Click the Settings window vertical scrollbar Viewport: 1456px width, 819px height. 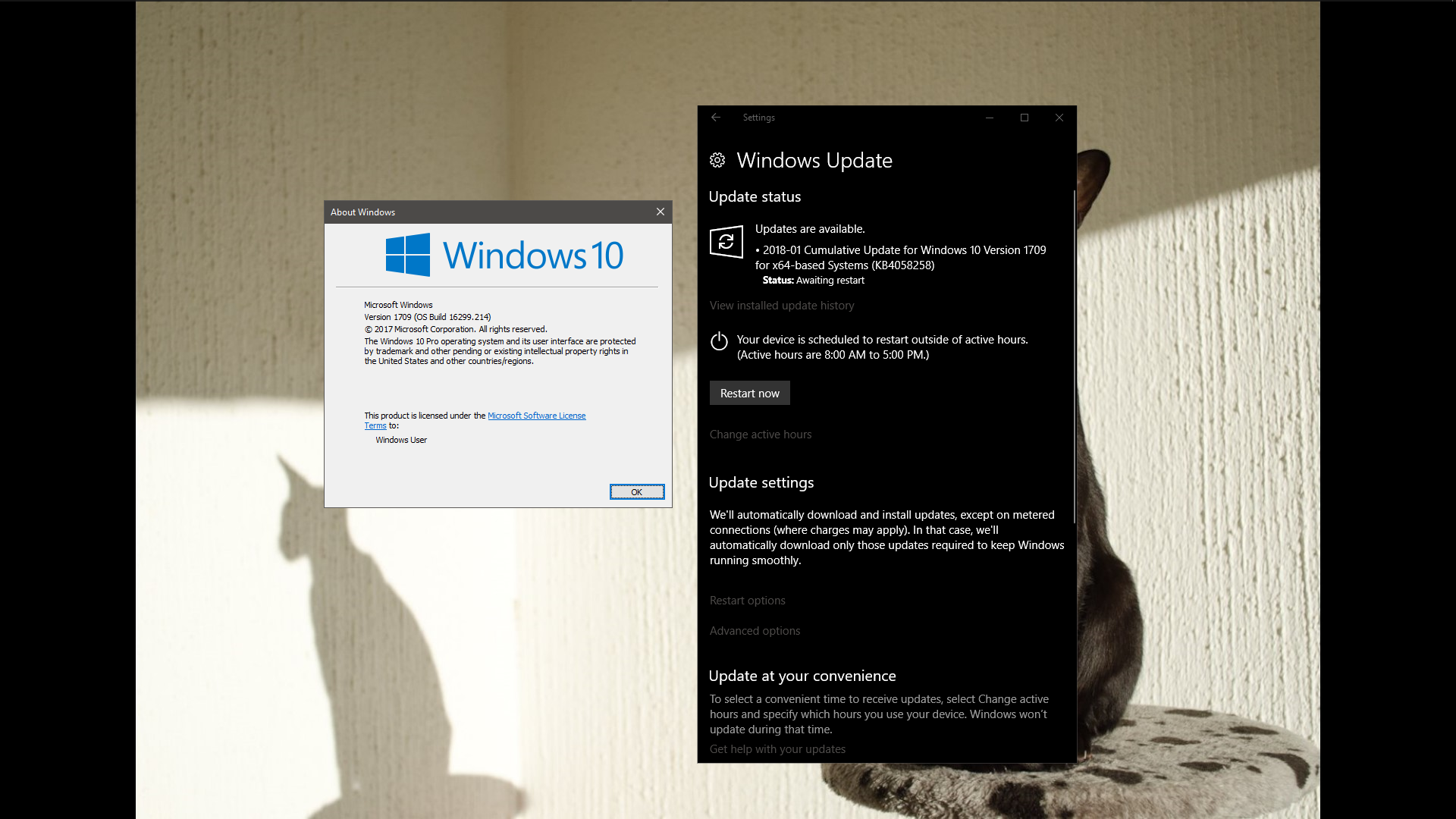pos(1074,356)
